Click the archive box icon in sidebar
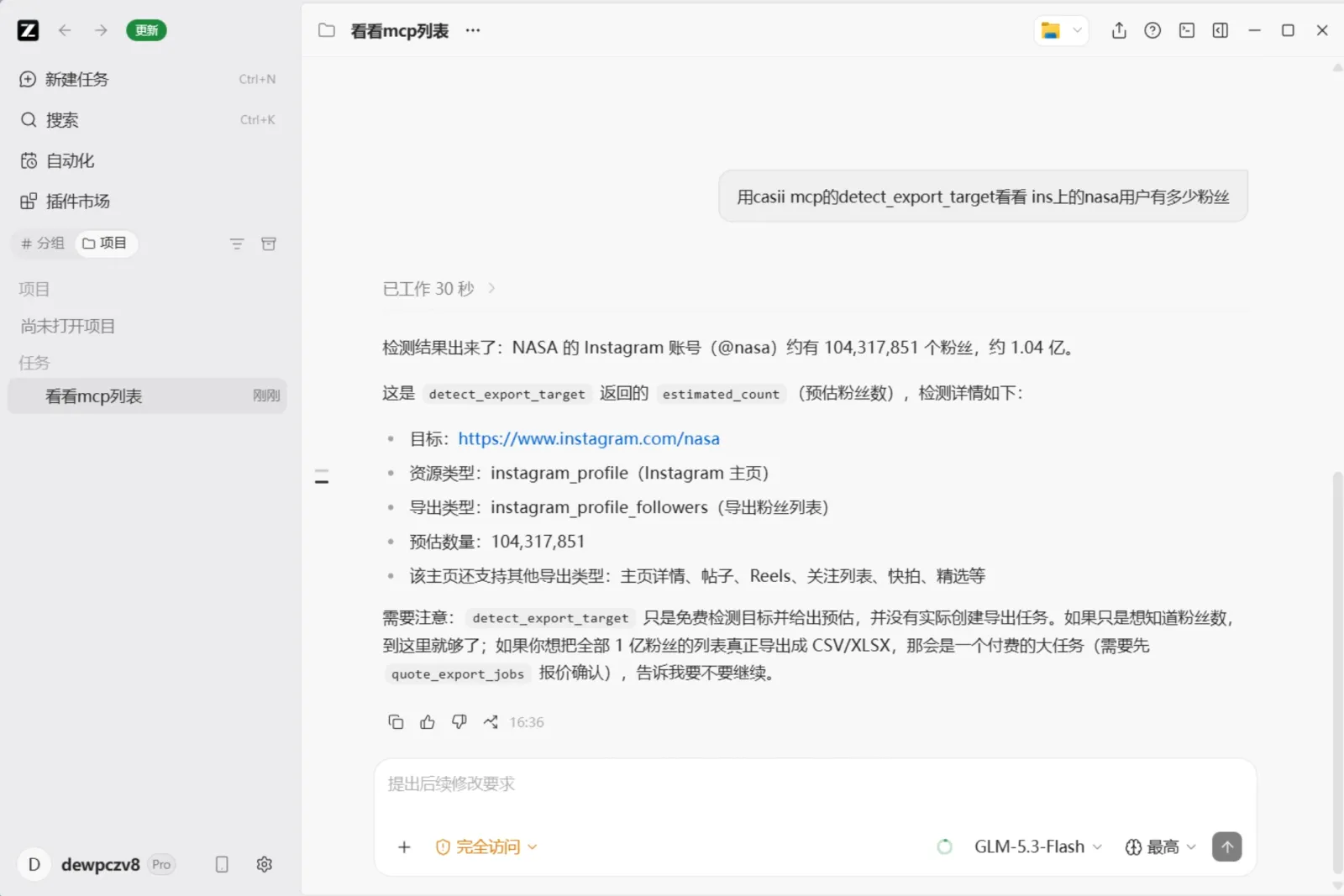Viewport: 1344px width, 896px height. (269, 244)
